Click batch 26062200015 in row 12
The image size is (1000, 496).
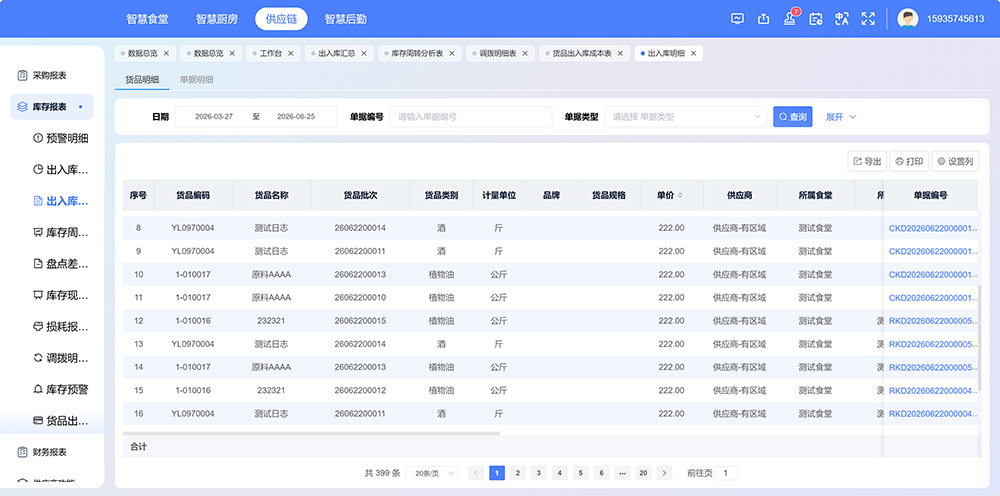(x=360, y=321)
